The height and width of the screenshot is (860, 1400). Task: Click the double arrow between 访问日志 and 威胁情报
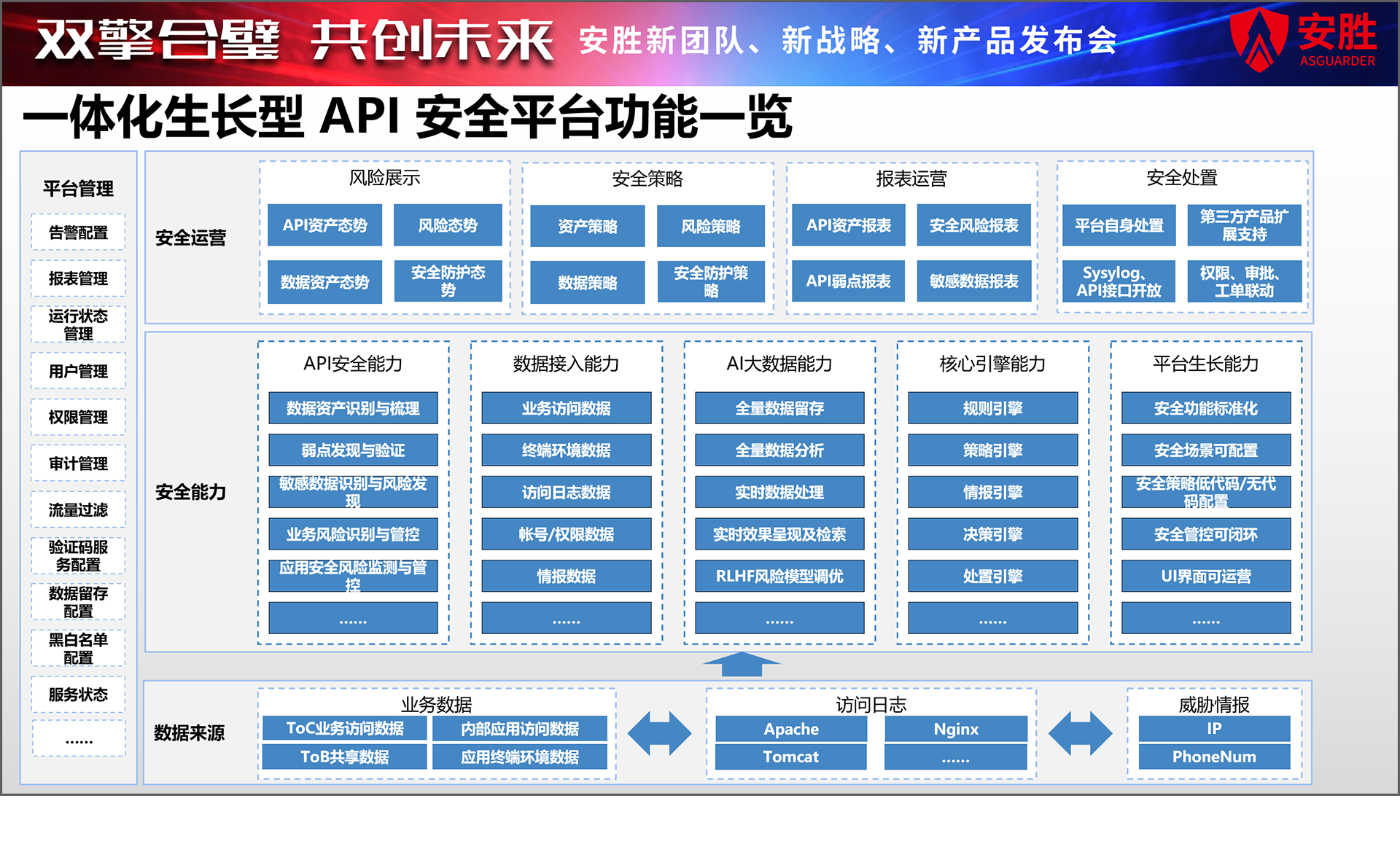1080,734
